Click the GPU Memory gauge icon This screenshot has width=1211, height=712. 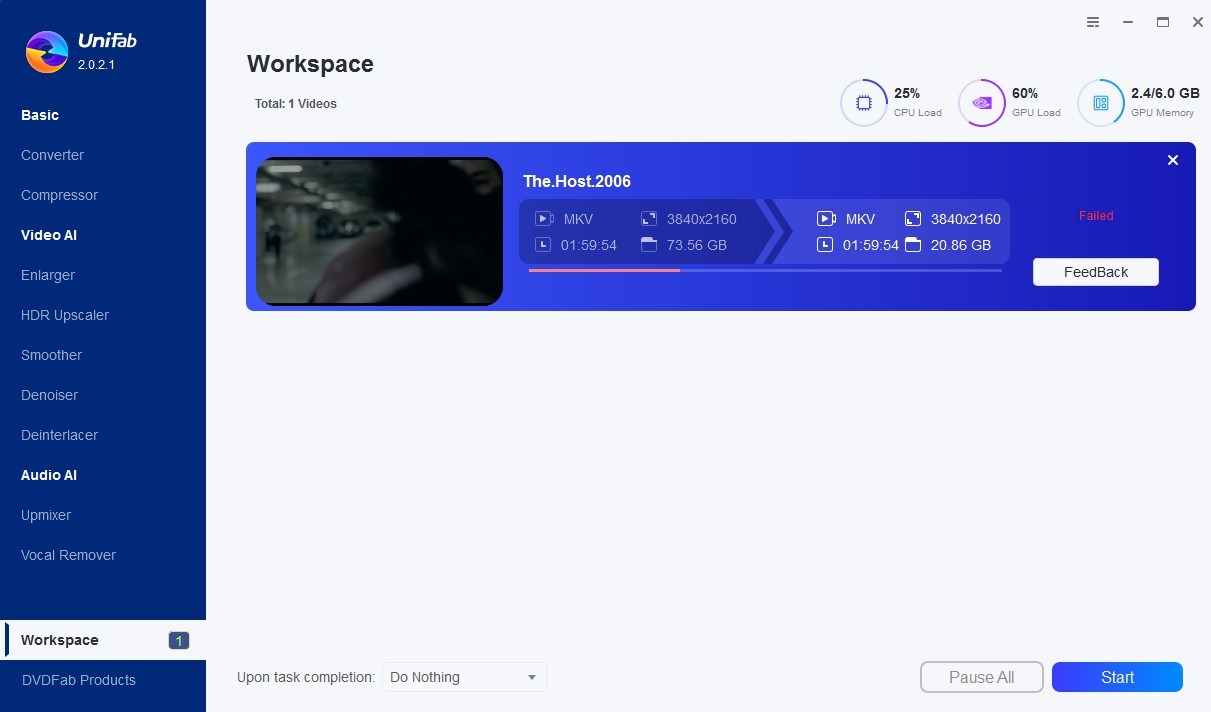1101,103
